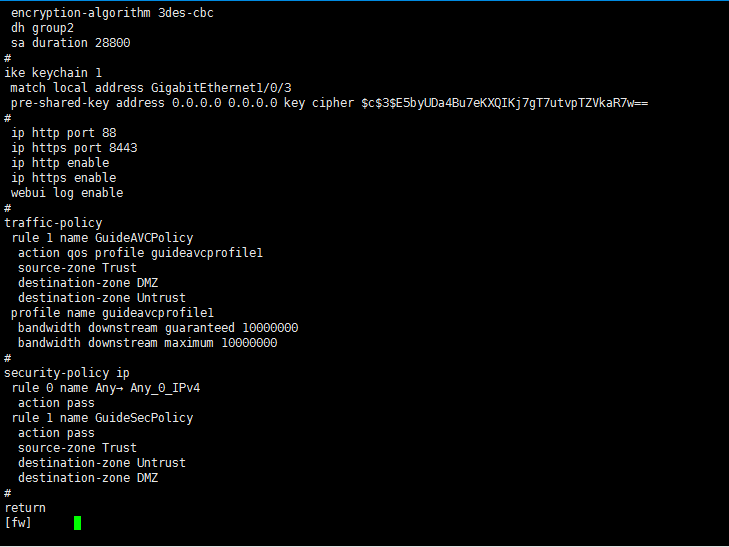The width and height of the screenshot is (729, 547).
Task: Click the 'ip https enable' line
Action: coord(63,178)
